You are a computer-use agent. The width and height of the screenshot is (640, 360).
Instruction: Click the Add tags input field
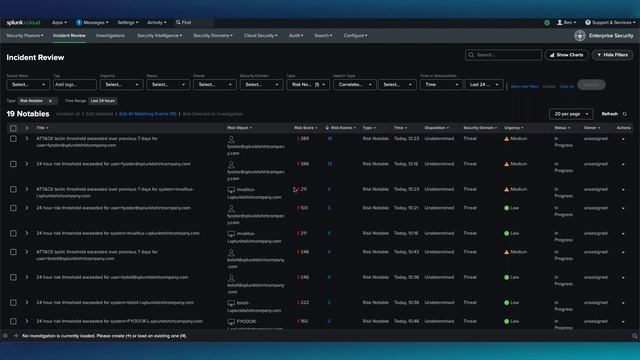75,84
